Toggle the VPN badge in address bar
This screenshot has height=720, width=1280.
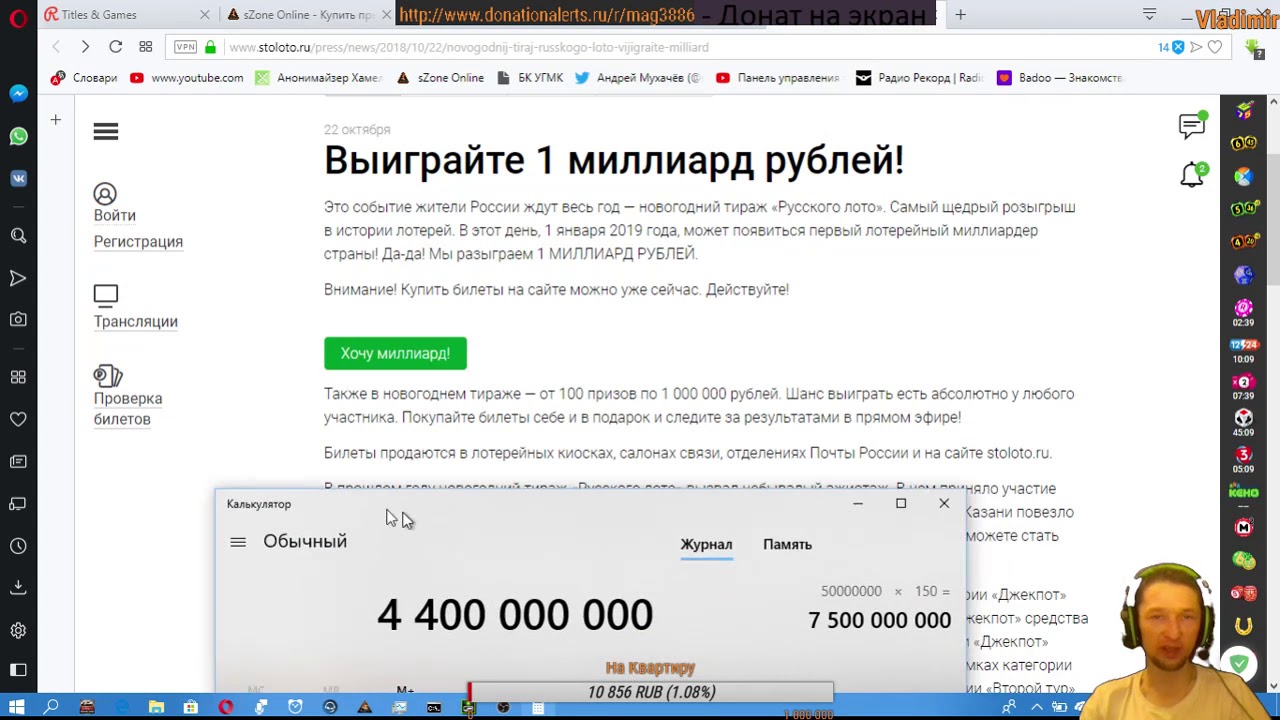pos(186,47)
